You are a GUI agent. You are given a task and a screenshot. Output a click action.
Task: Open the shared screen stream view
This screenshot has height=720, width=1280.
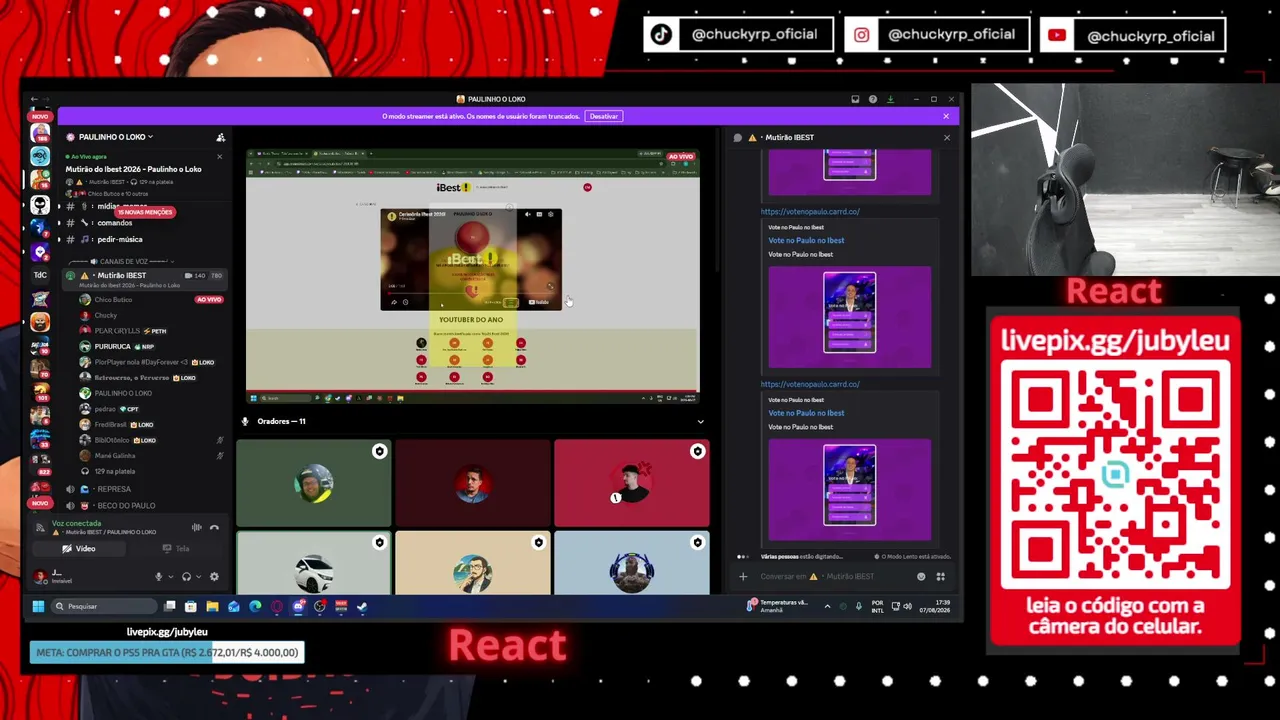[x=472, y=276]
